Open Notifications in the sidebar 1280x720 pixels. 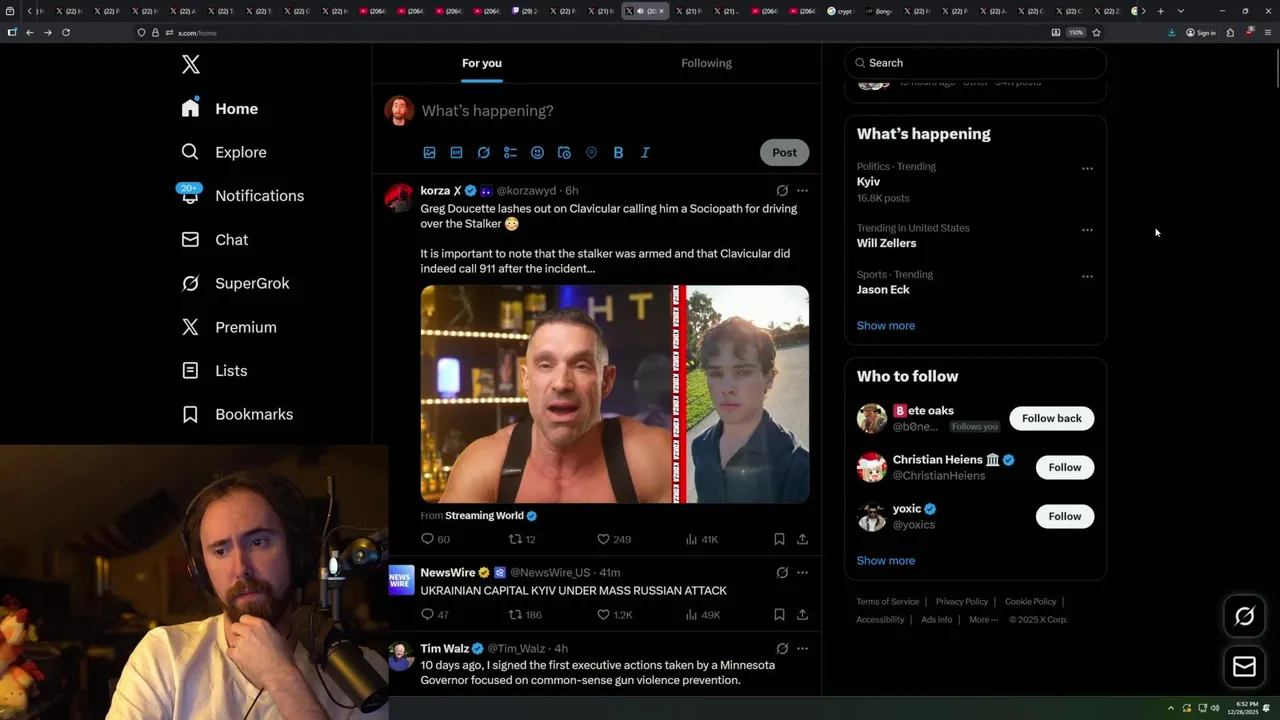pyautogui.click(x=242, y=196)
